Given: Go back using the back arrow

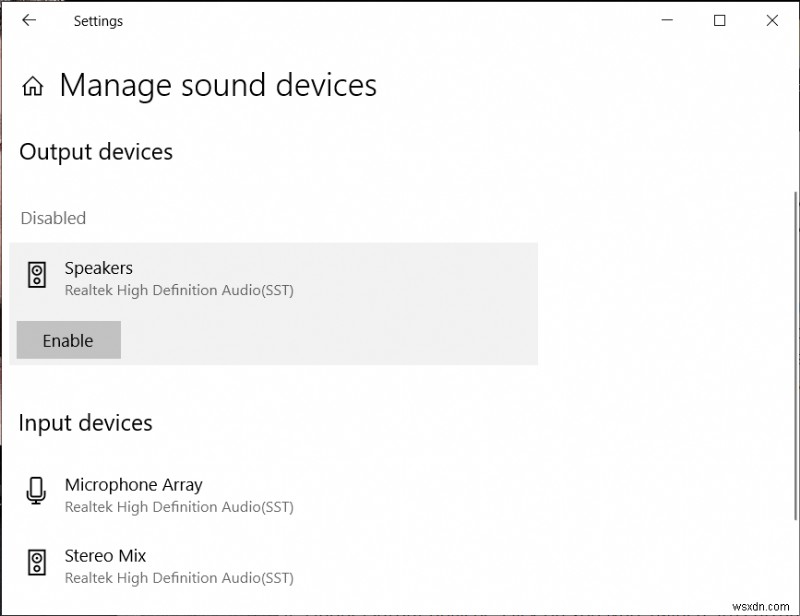Looking at the screenshot, I should 29,21.
